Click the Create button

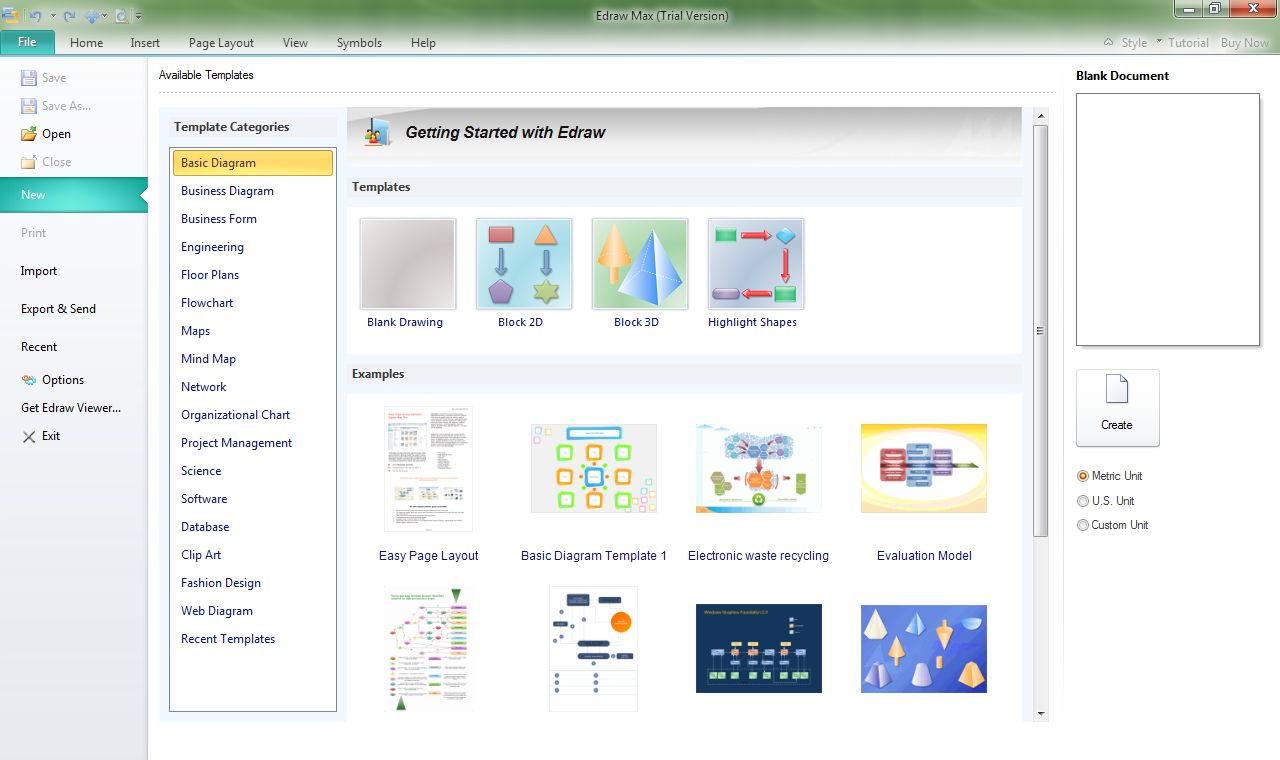1118,408
